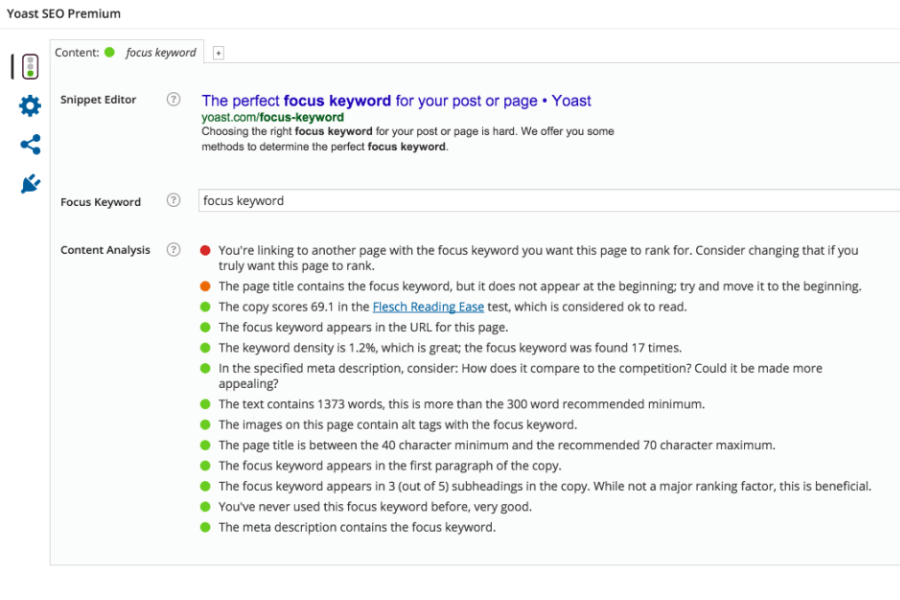
Task: Select 'The page title contains the focus keyword' text
Action: (540, 286)
